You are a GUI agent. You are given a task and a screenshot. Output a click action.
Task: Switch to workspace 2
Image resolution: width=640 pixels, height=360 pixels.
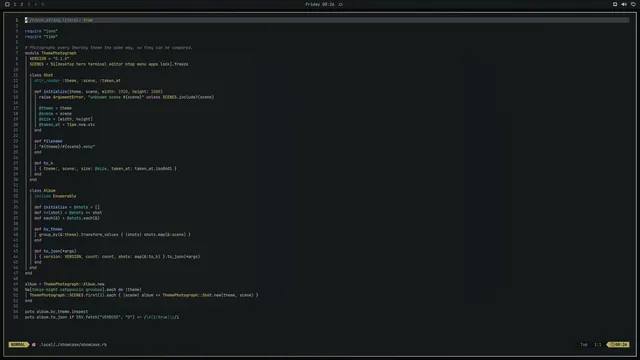click(x=22, y=4)
